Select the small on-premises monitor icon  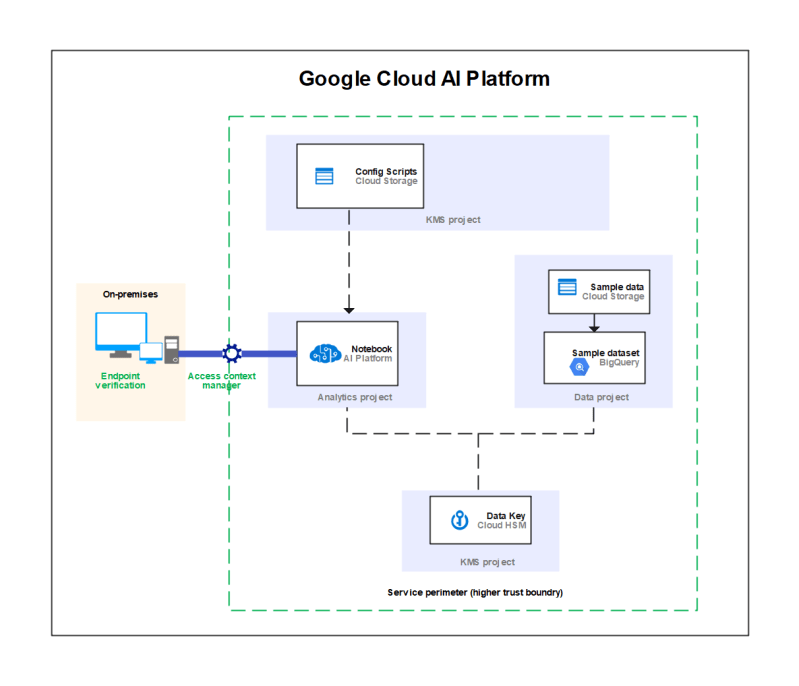coord(151,353)
